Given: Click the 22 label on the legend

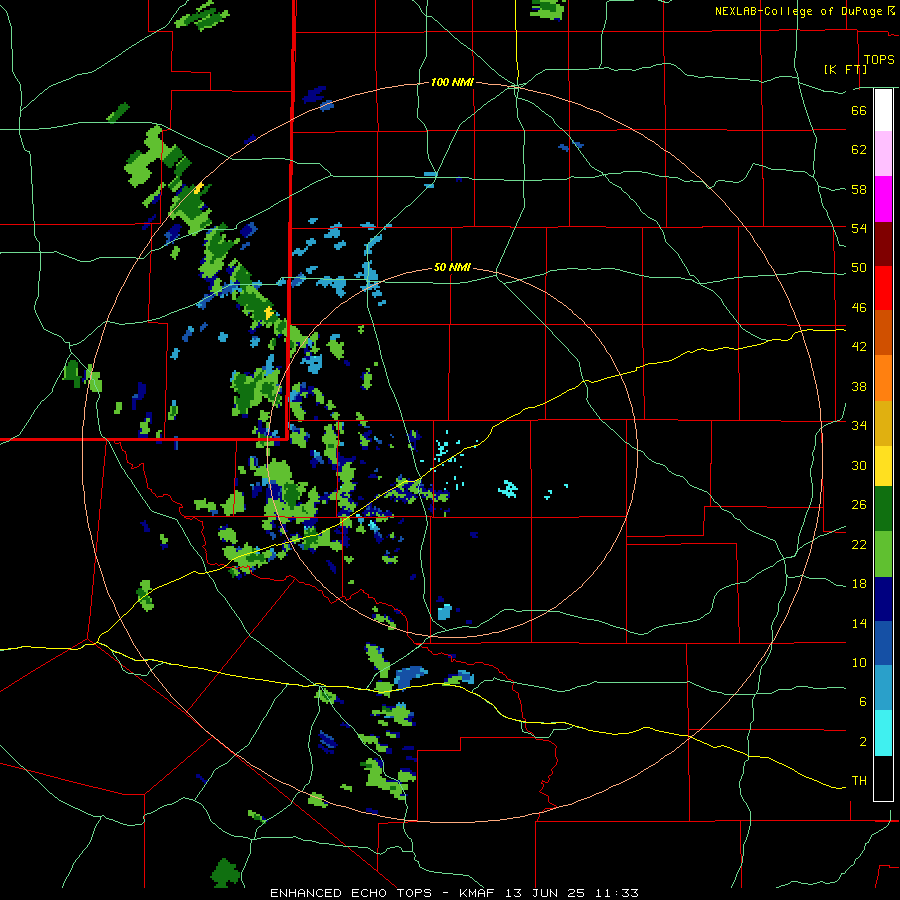Looking at the screenshot, I should coord(859,544).
